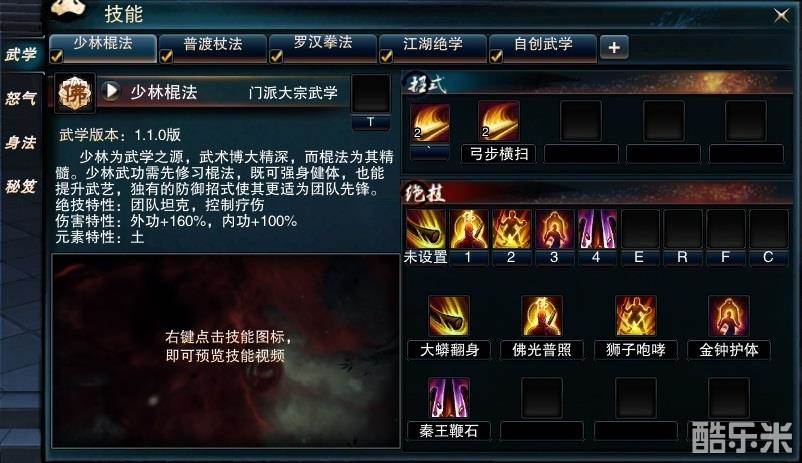Screen dimensions: 802x463
Task: Click the 秦王鞭石 skill icon
Action: click(449, 398)
